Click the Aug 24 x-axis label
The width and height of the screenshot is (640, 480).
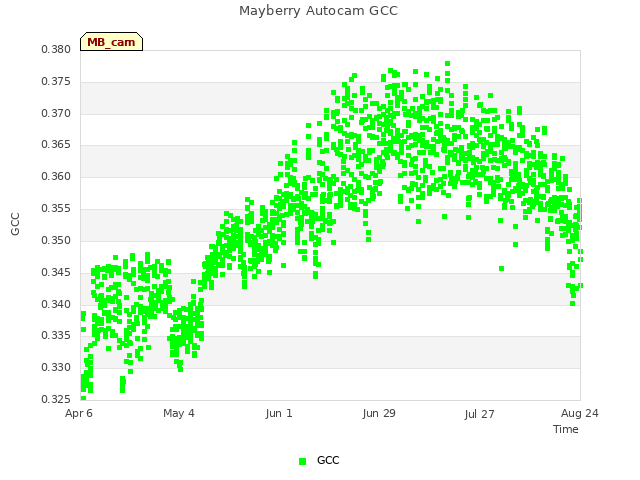(x=580, y=413)
